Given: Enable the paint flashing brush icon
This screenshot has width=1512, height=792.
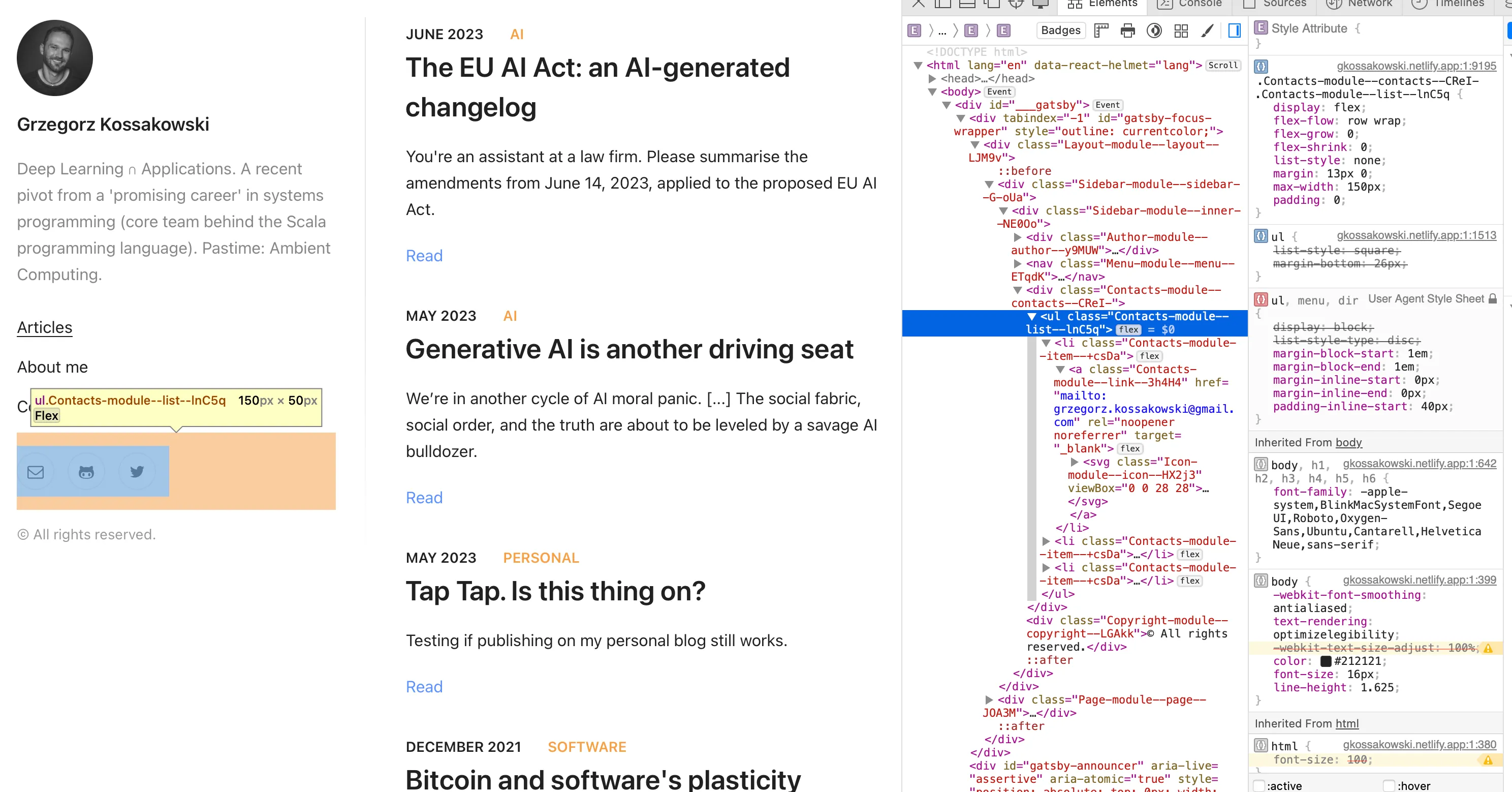Looking at the screenshot, I should pos(1207,30).
